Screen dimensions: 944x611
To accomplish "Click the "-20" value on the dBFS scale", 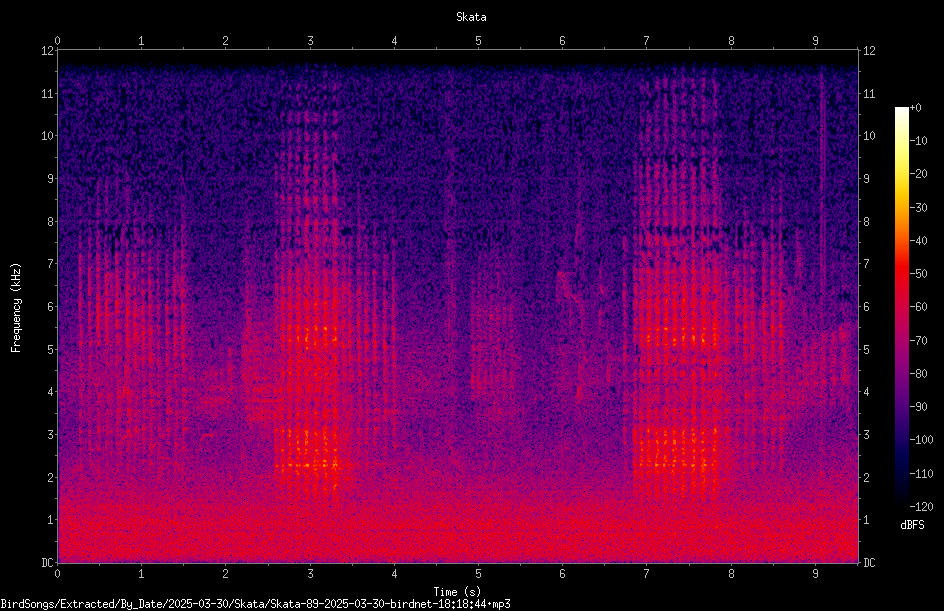I will 918,174.
